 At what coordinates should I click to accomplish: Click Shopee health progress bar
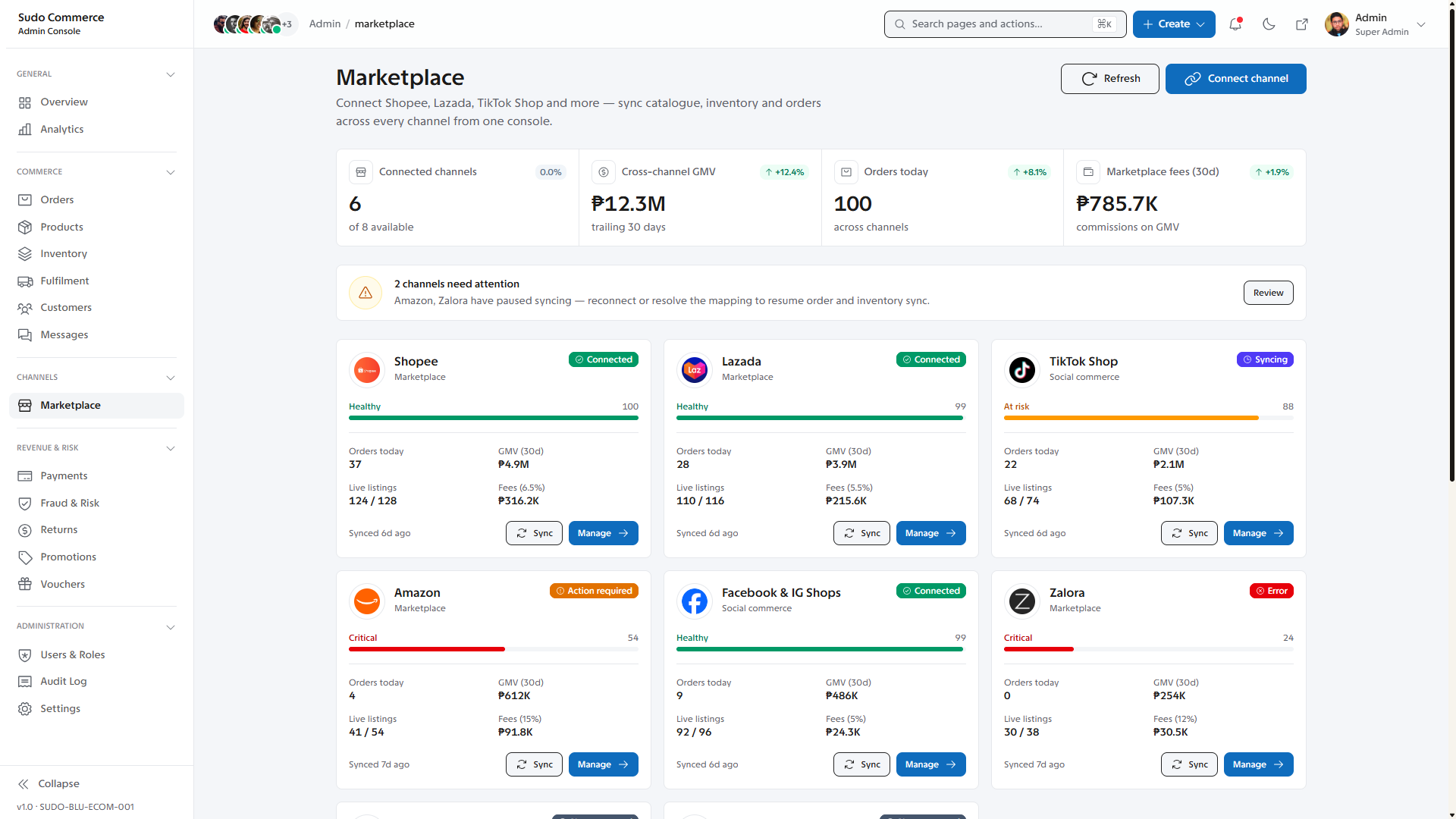(494, 418)
